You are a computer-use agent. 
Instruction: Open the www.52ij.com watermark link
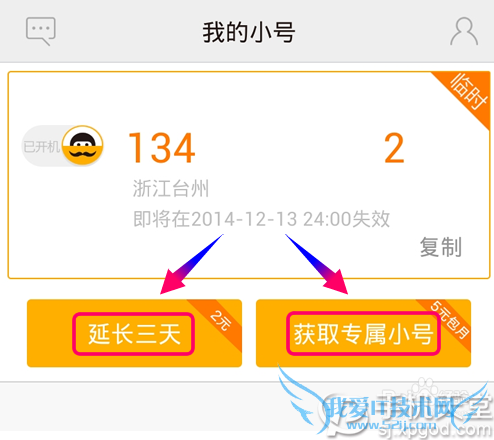coord(392,425)
